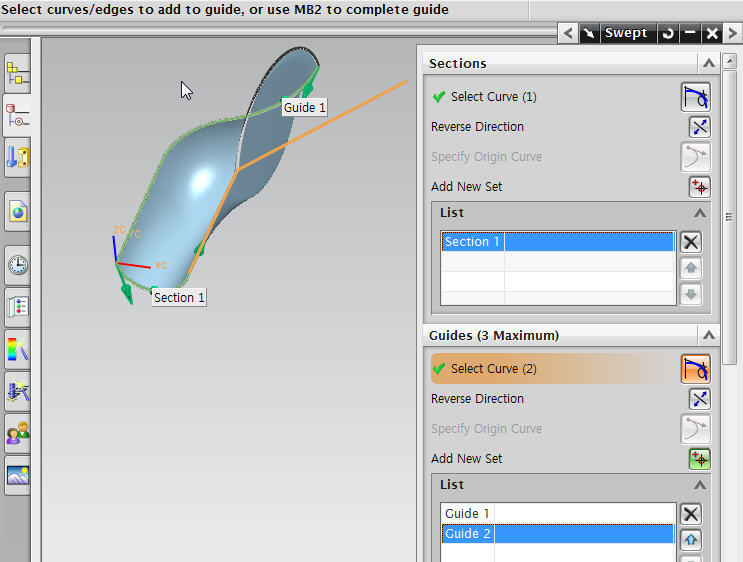The height and width of the screenshot is (562, 743).
Task: Close the Swept dialog
Action: click(712, 33)
